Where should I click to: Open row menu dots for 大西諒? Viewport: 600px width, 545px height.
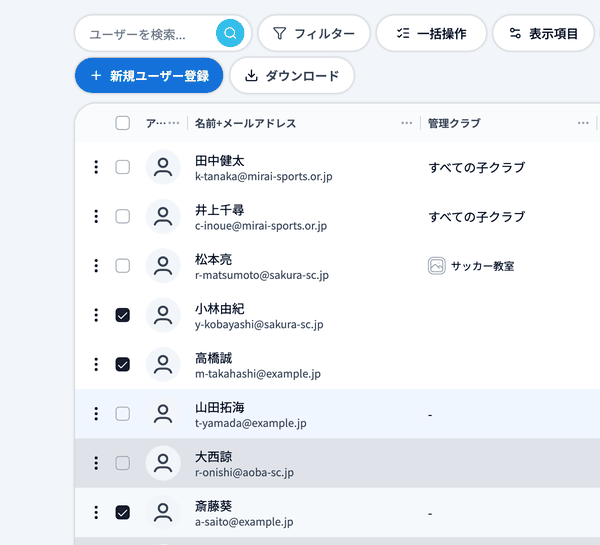click(x=96, y=463)
